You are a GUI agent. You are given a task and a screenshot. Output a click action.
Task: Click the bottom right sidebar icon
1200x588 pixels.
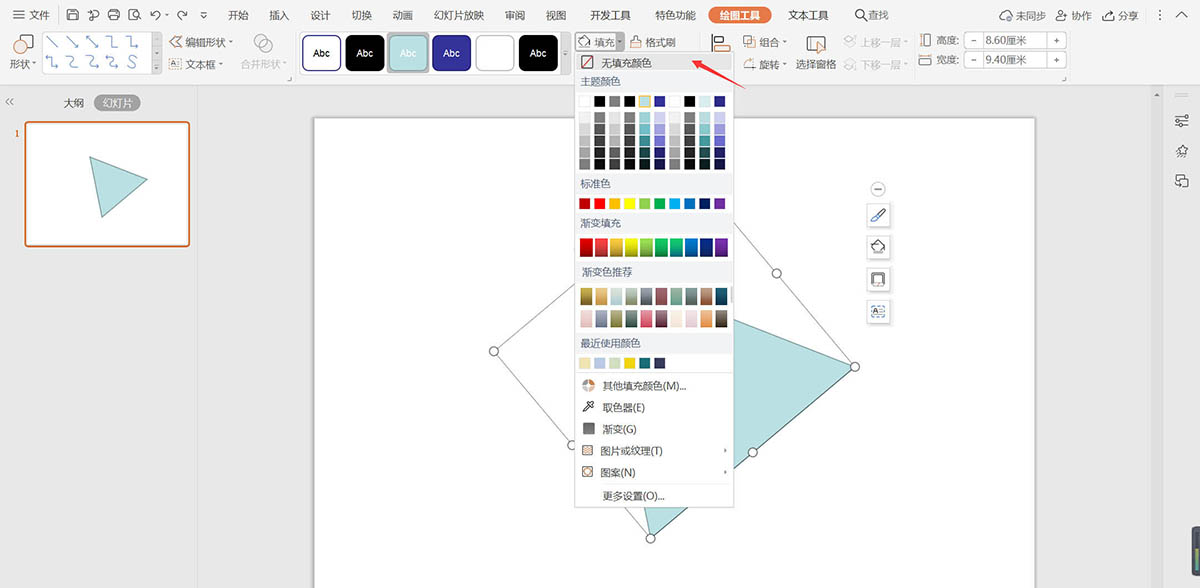1181,181
